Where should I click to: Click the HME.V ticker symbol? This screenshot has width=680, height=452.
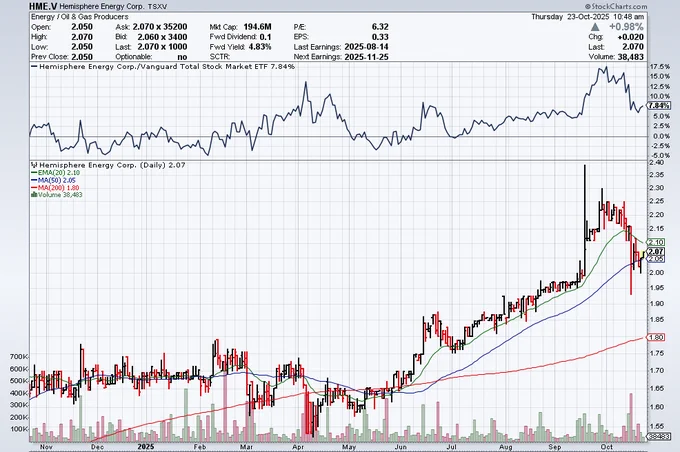coord(43,6)
